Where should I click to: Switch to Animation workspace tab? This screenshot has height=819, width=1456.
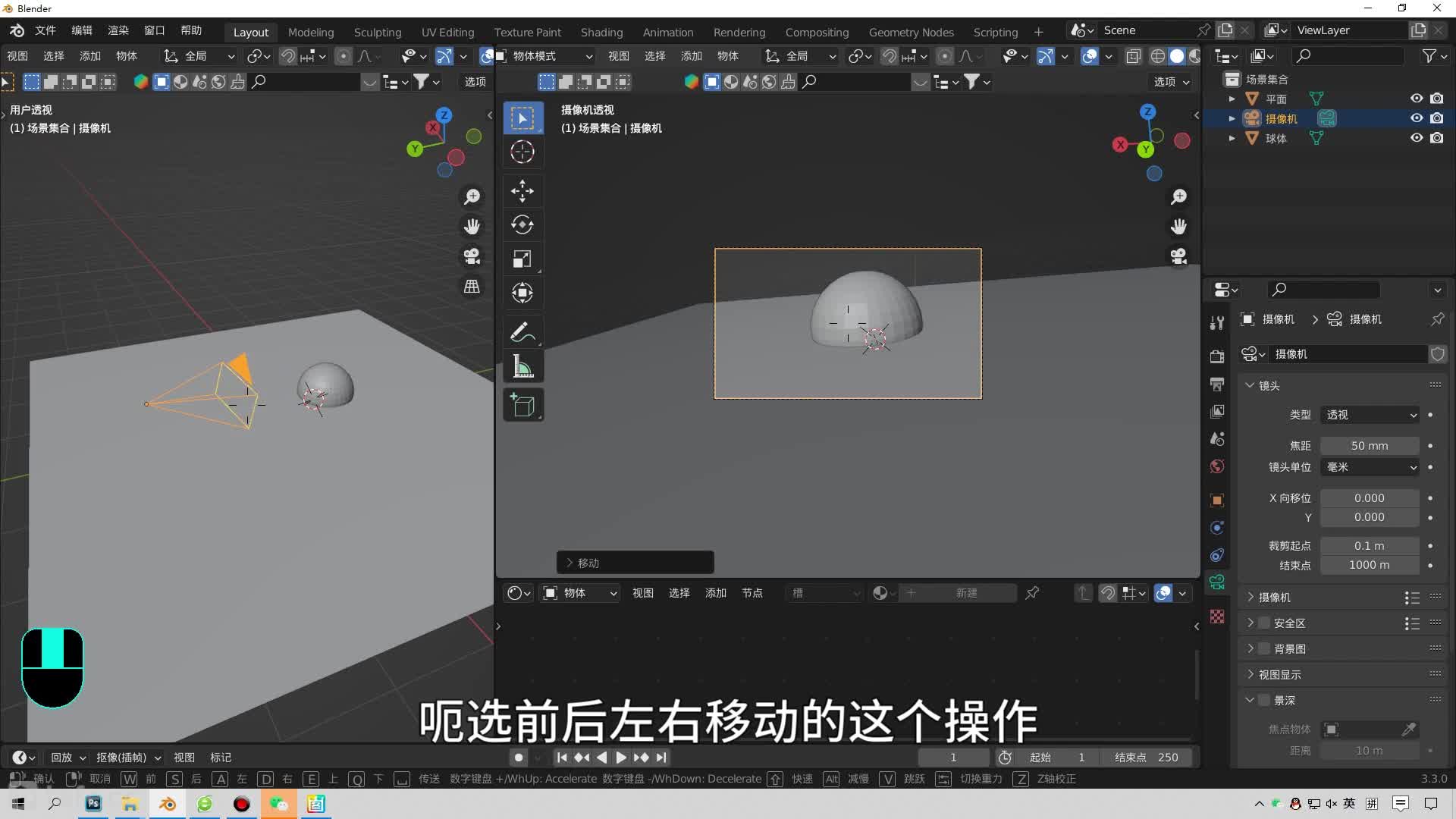click(668, 32)
